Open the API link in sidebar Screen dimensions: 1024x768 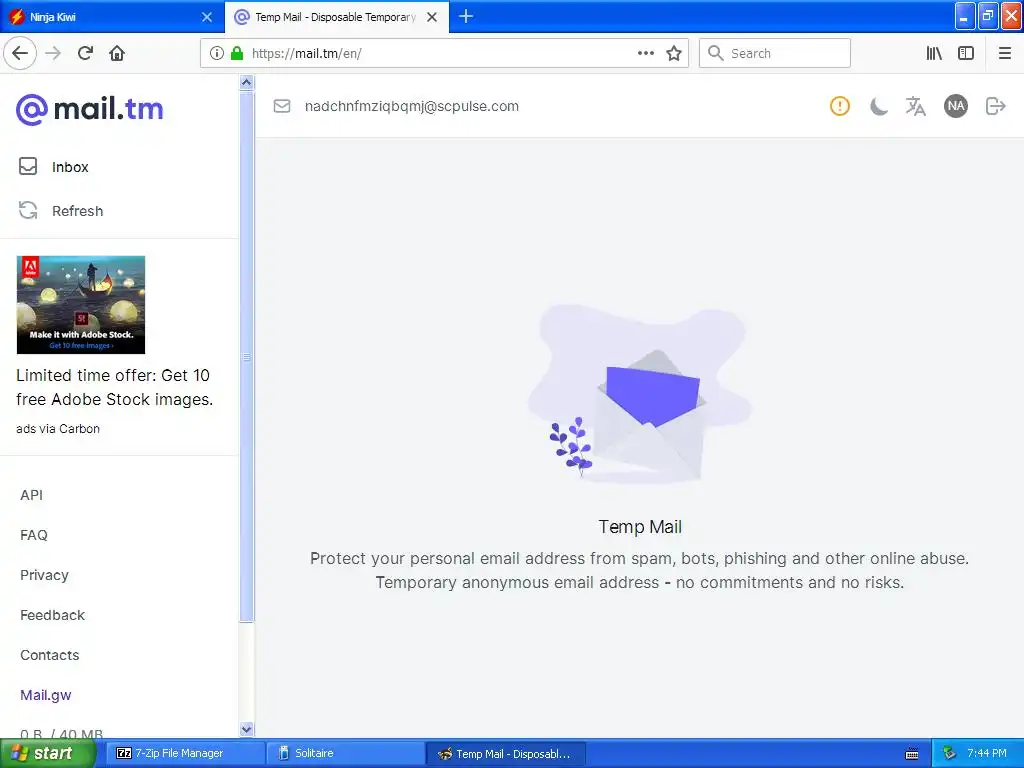[x=31, y=495]
